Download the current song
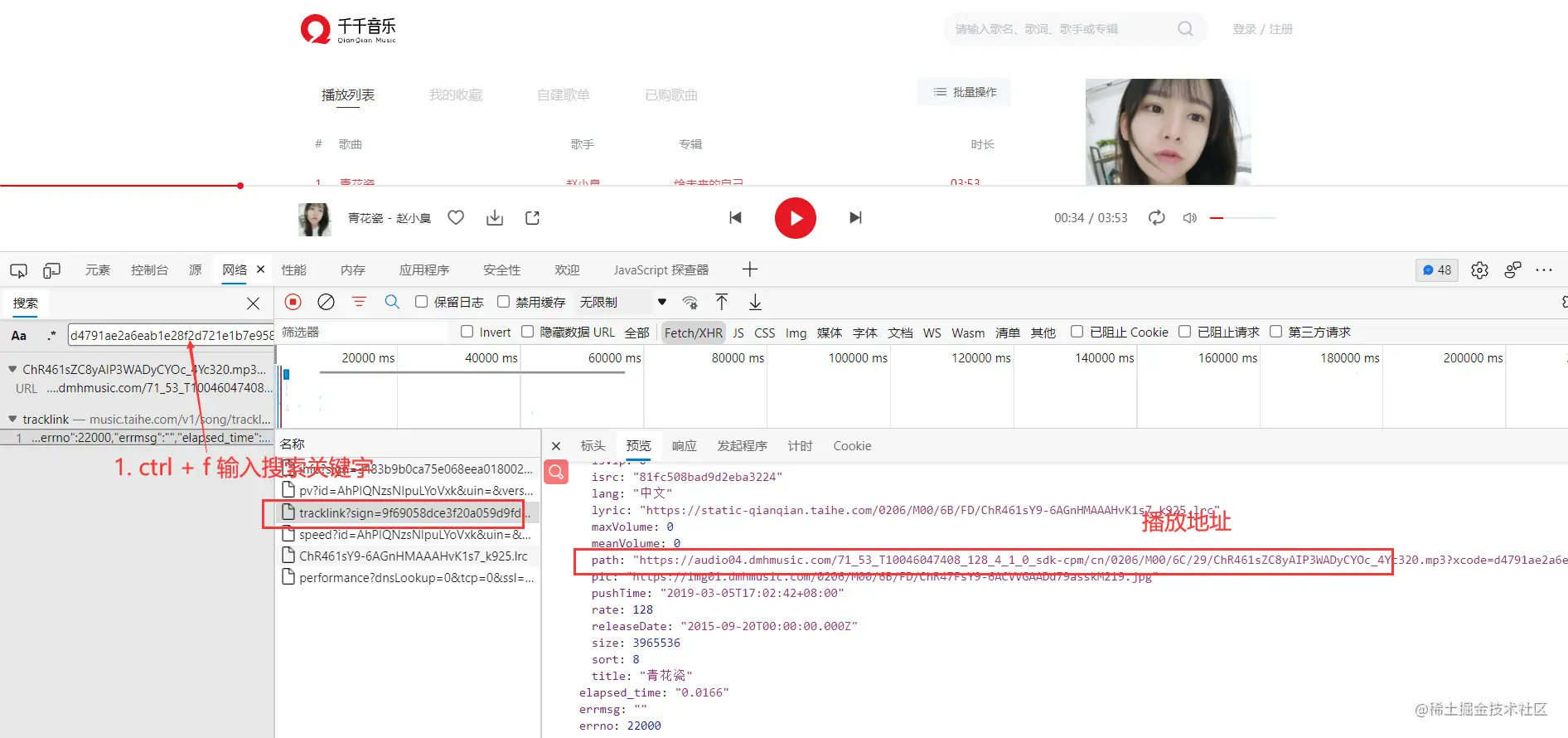Viewport: 1568px width, 738px height. coord(495,217)
